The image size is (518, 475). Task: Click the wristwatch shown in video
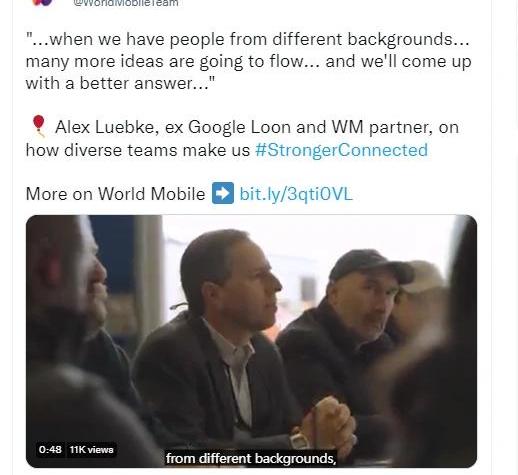pos(299,439)
